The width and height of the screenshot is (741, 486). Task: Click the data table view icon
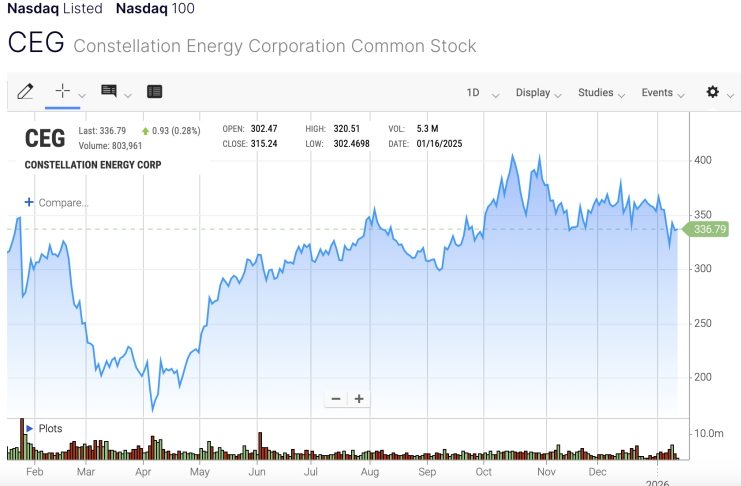click(x=154, y=92)
